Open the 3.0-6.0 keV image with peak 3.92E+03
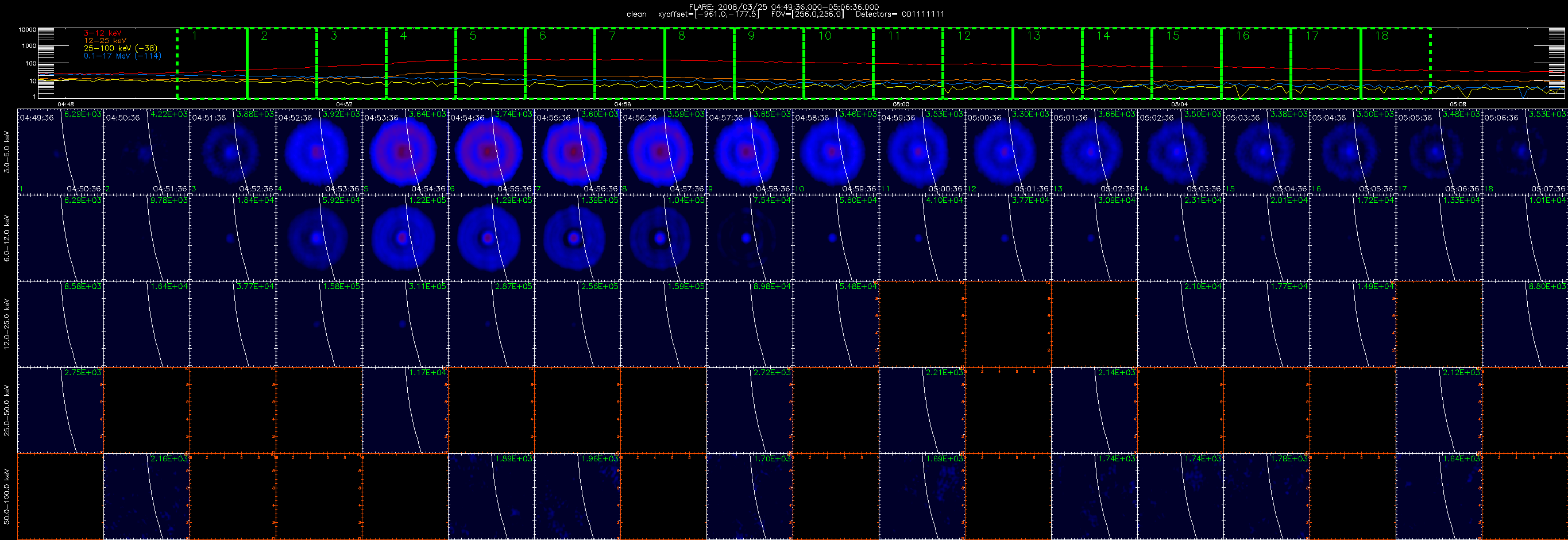 pyautogui.click(x=319, y=152)
